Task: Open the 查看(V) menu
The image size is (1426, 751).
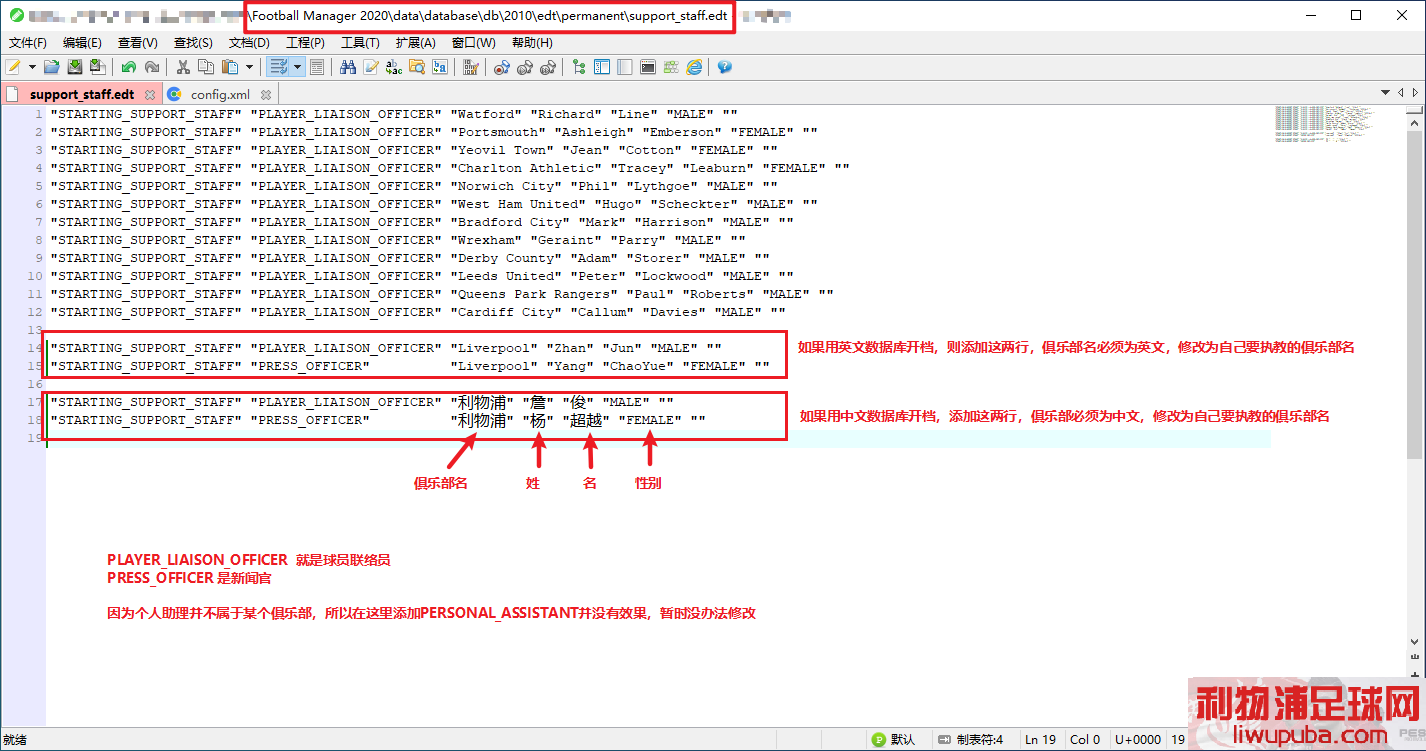Action: pos(138,43)
